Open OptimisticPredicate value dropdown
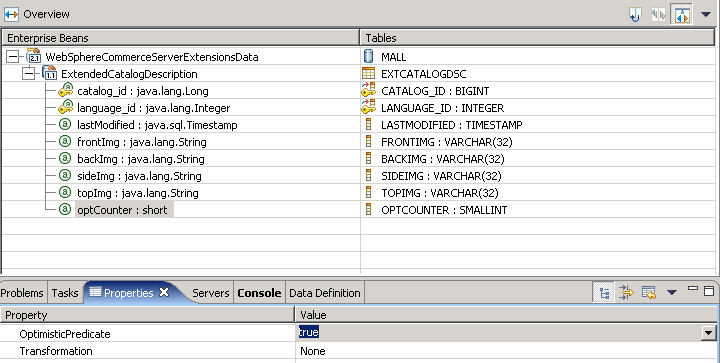Viewport: 720px width, 363px height. coord(709,333)
